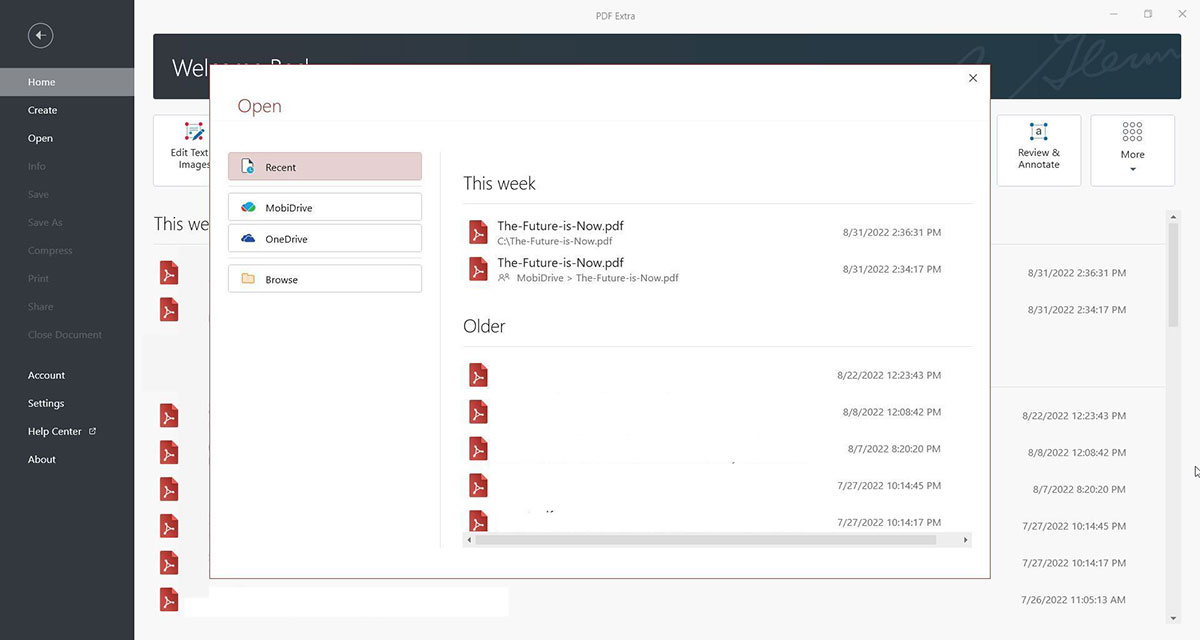Click the Browse folder icon
Image resolution: width=1200 pixels, height=640 pixels.
click(248, 279)
